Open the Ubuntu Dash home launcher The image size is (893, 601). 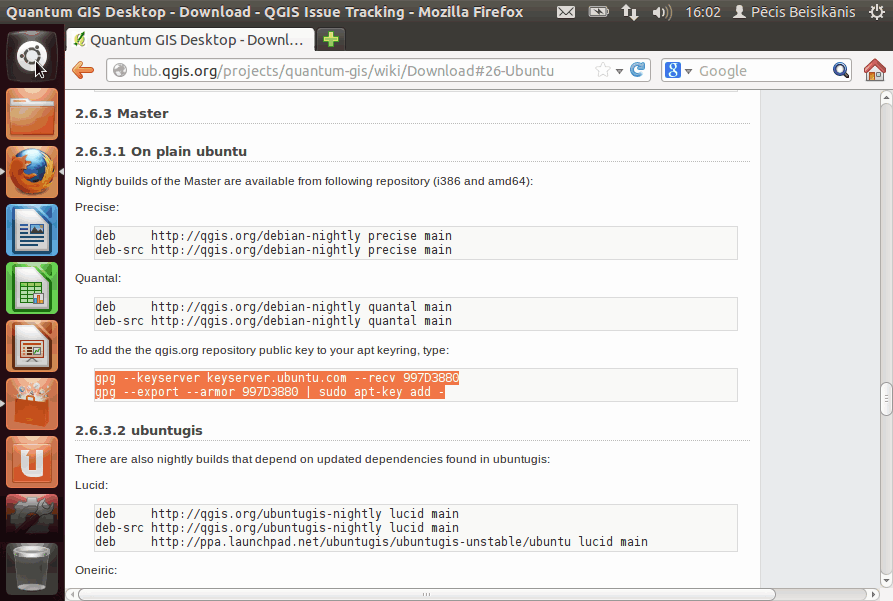(32, 56)
